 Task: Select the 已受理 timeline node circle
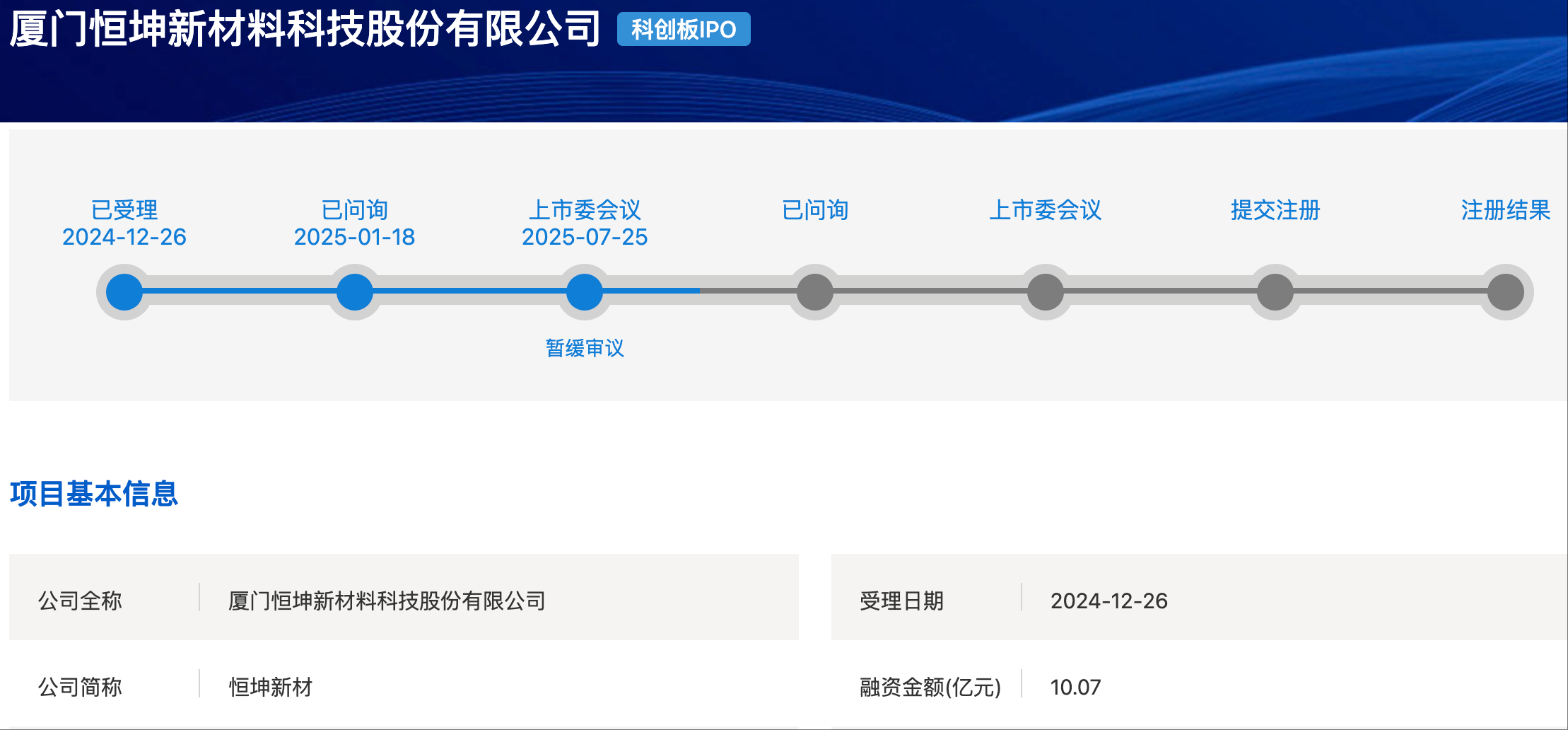(x=124, y=292)
